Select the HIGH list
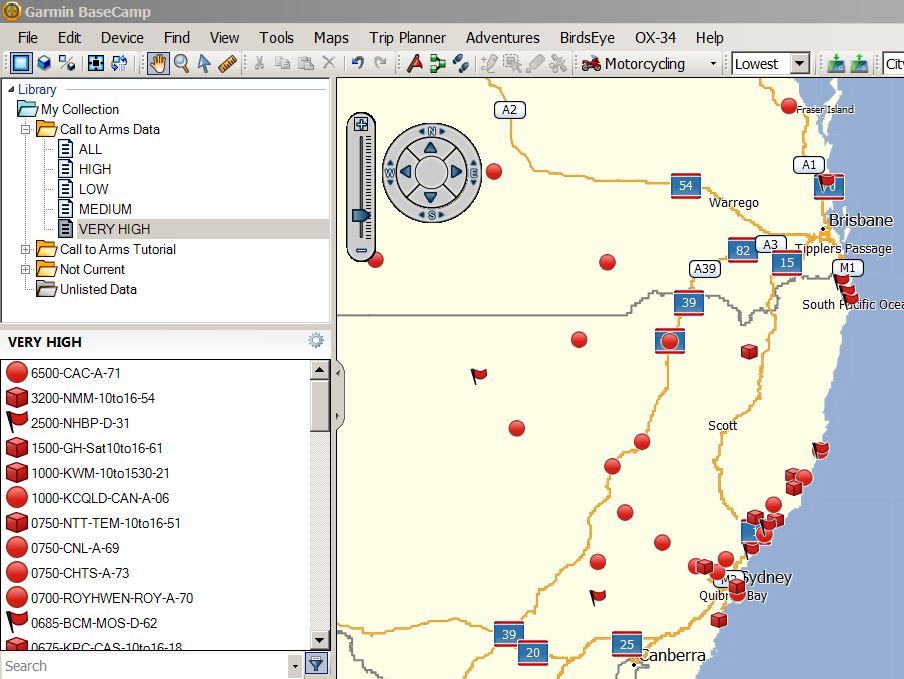Viewport: 904px width, 679px height. (x=95, y=169)
